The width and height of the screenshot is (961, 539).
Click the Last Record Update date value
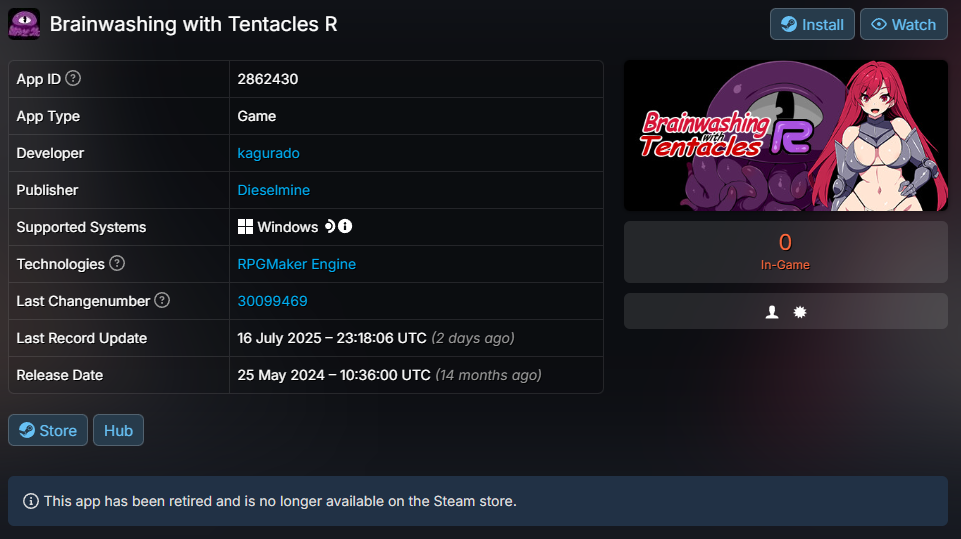332,338
